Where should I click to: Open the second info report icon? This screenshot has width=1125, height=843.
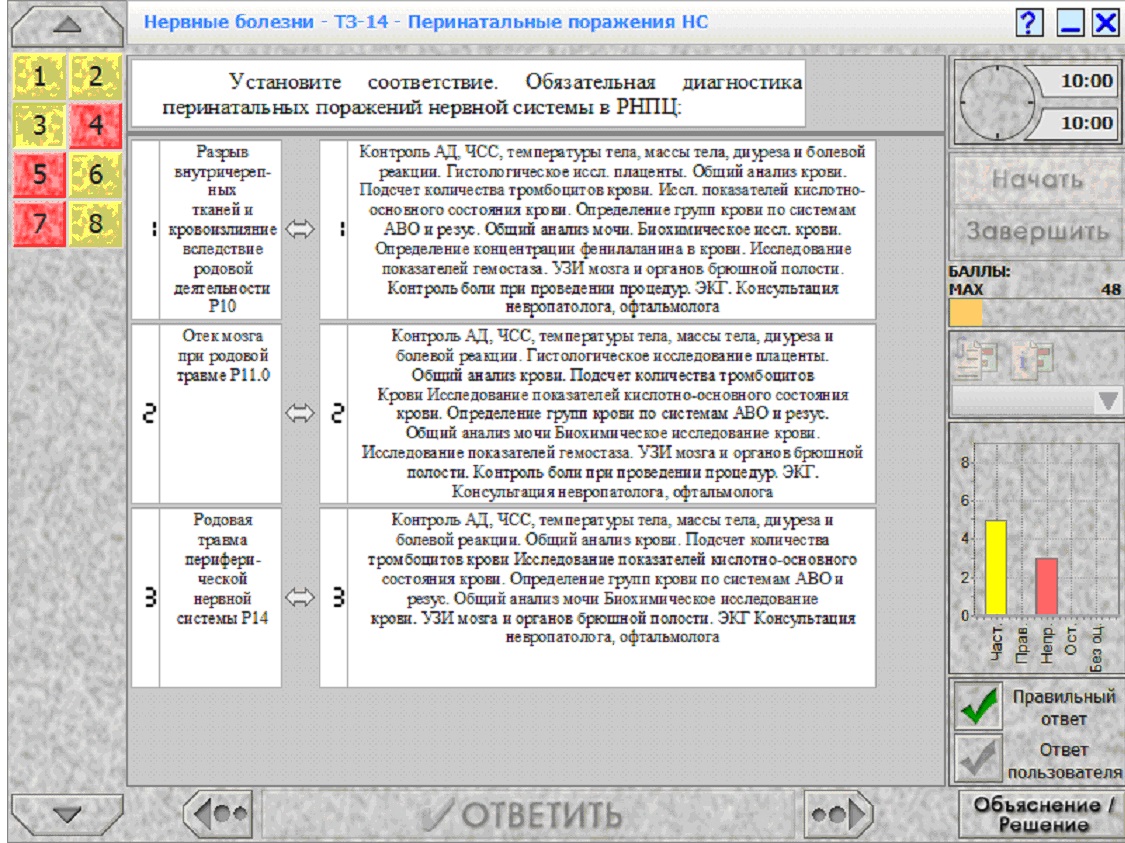(1033, 357)
